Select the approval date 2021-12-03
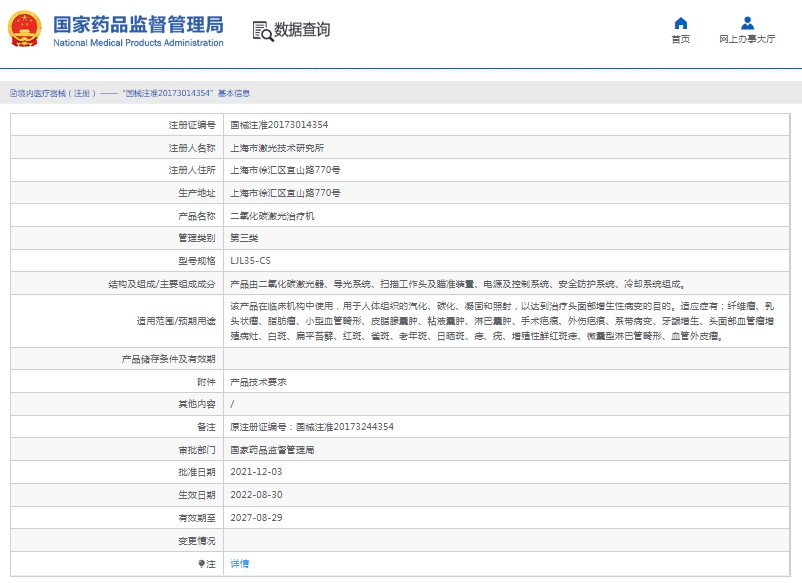 [x=256, y=472]
